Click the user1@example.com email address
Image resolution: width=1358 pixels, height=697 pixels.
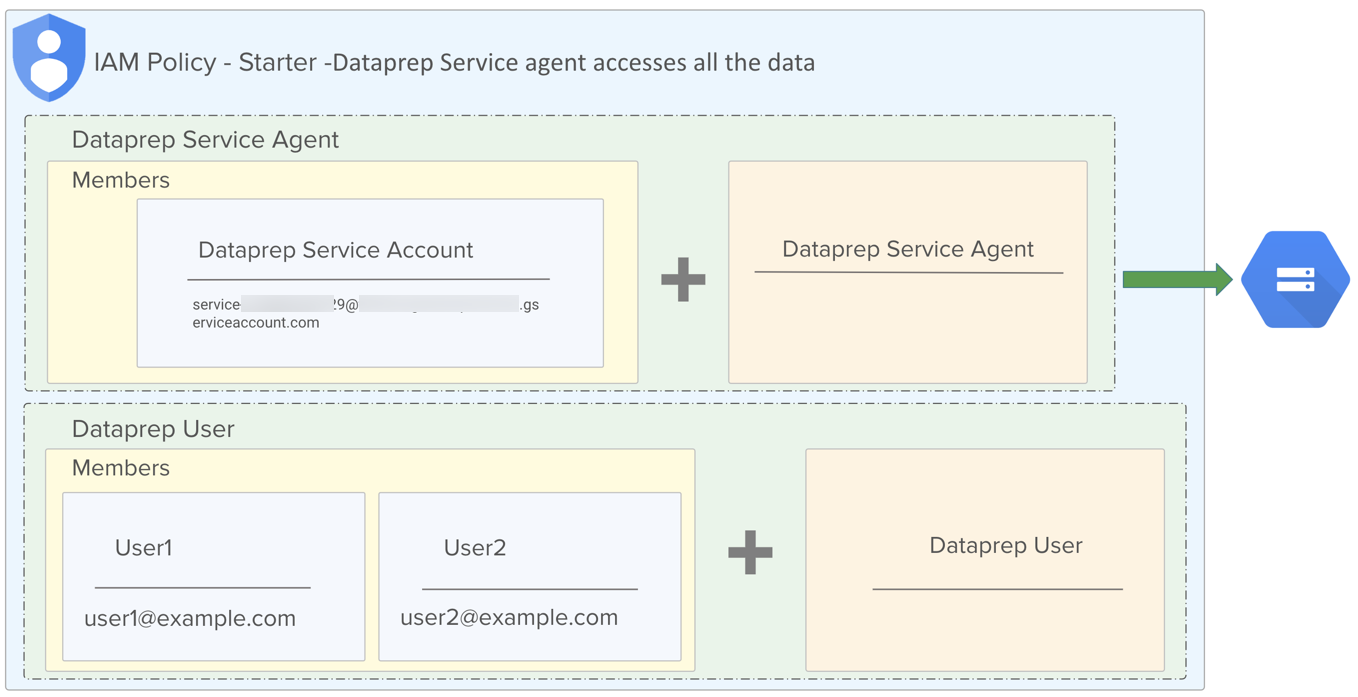190,618
